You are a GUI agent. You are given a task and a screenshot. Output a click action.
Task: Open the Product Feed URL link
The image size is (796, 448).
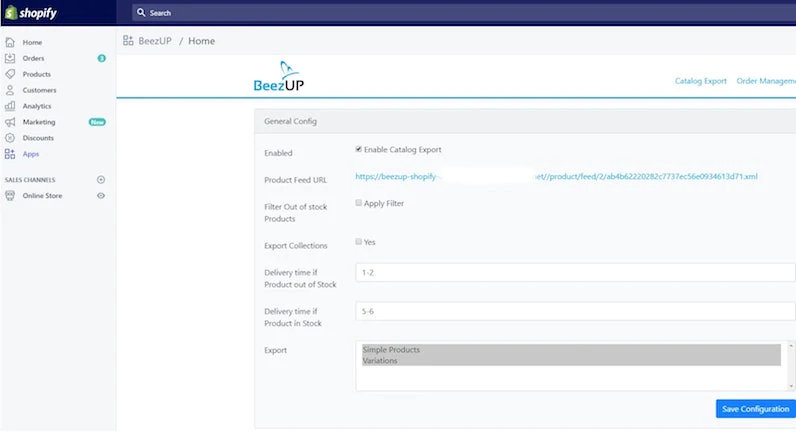[x=556, y=176]
